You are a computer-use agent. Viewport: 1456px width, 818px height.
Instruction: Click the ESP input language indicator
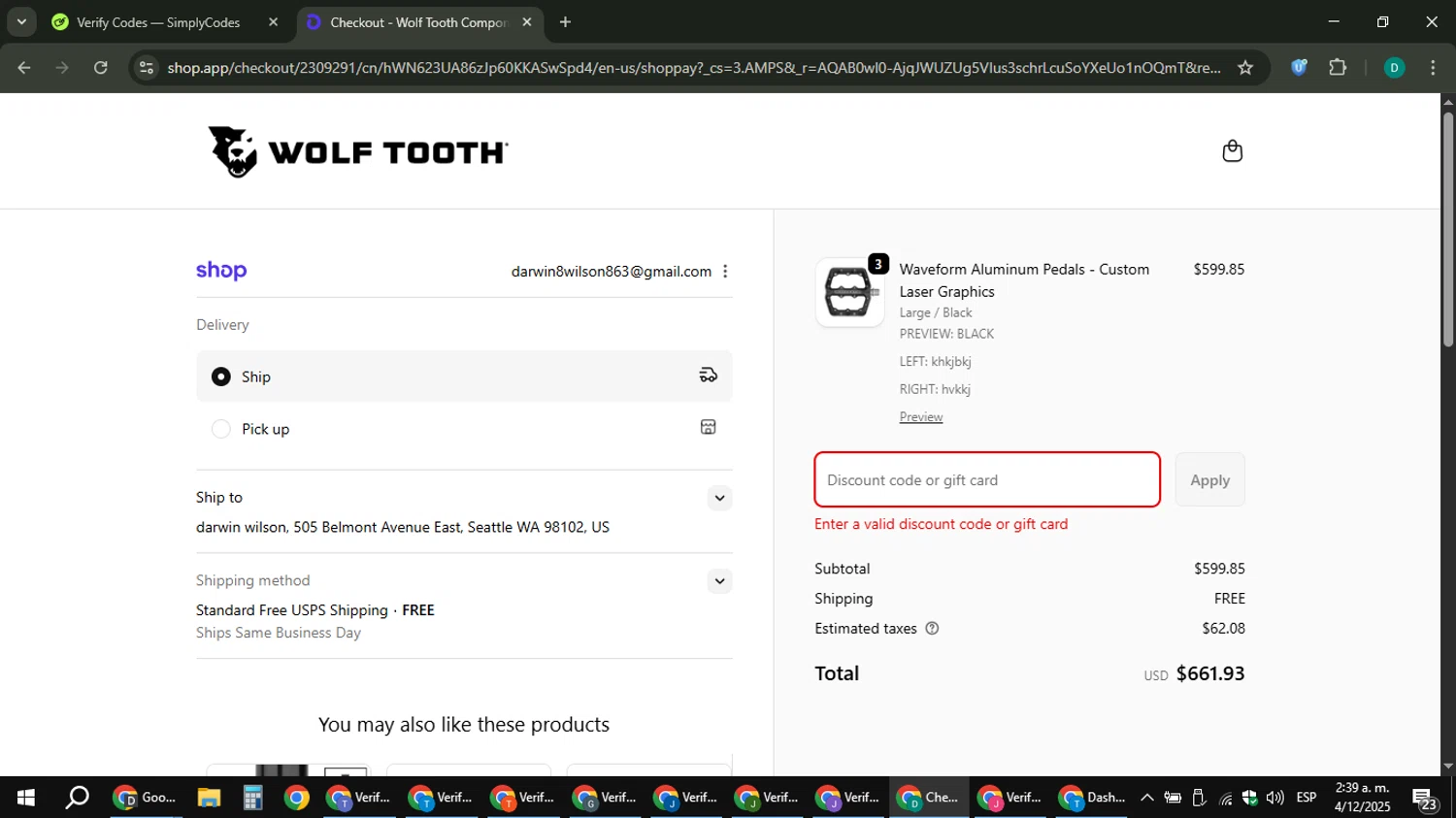pos(1307,798)
